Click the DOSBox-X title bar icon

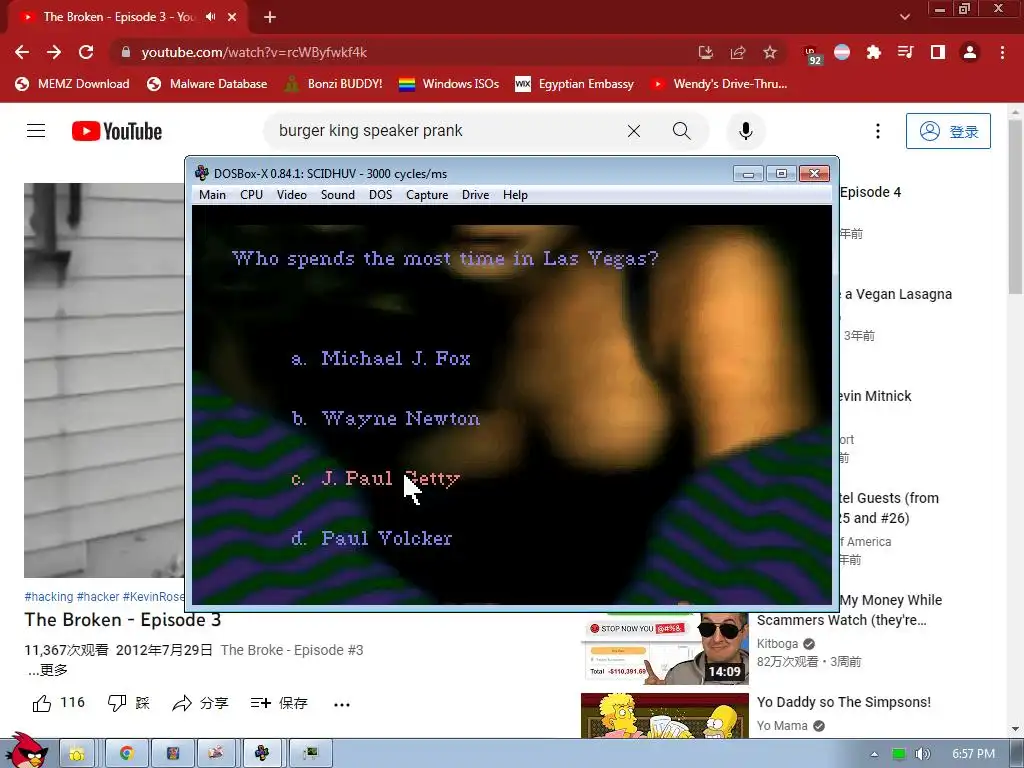pyautogui.click(x=202, y=173)
